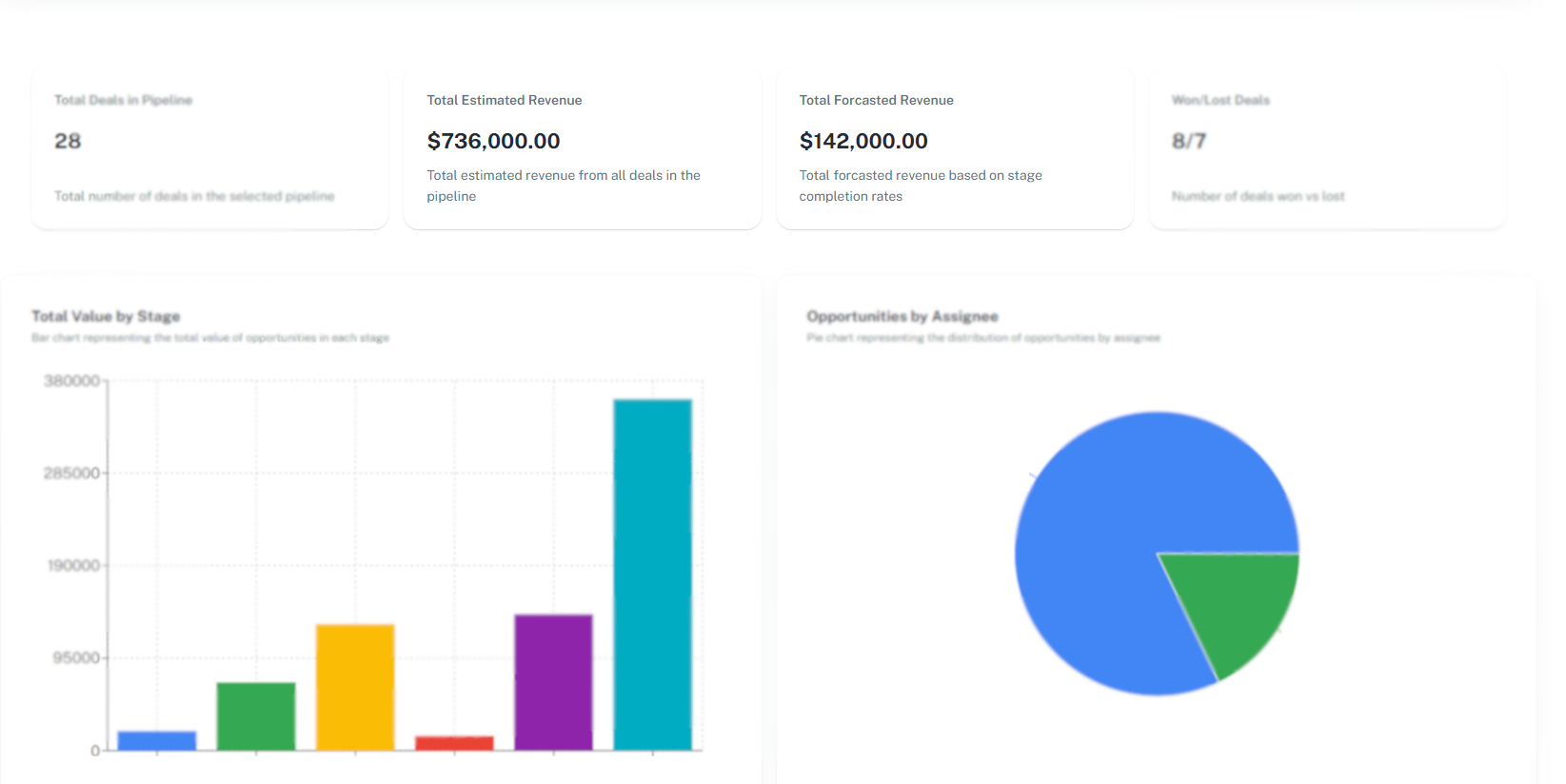Screen dimensions: 1566x784
Task: Click the blue bar in the stage chart
Action: pyautogui.click(x=157, y=740)
